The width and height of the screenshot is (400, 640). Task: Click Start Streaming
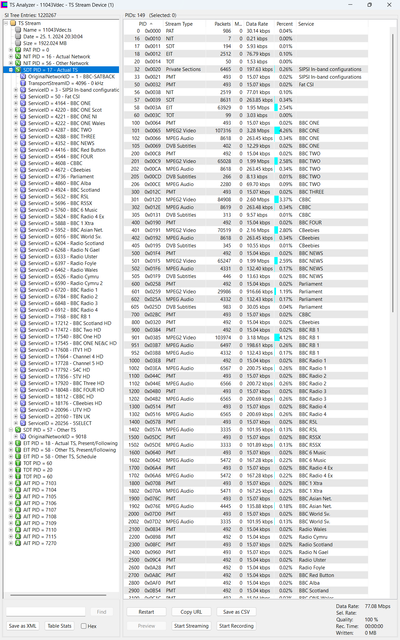click(x=191, y=626)
